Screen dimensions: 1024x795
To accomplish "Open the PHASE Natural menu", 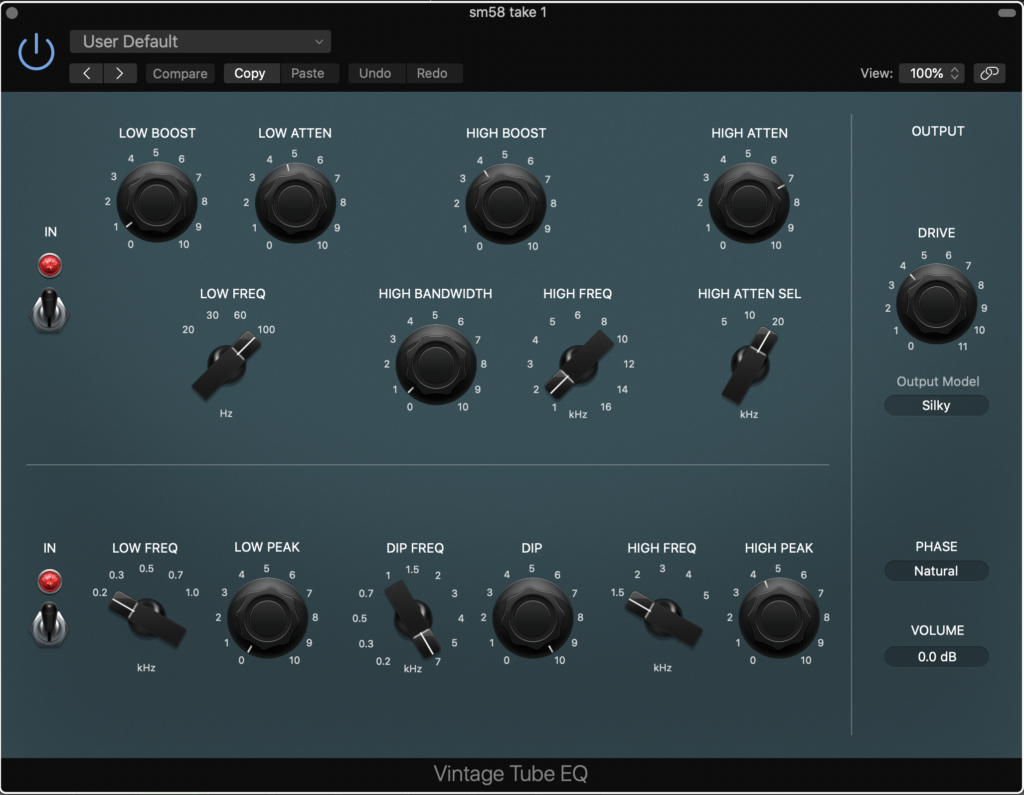I will (936, 571).
